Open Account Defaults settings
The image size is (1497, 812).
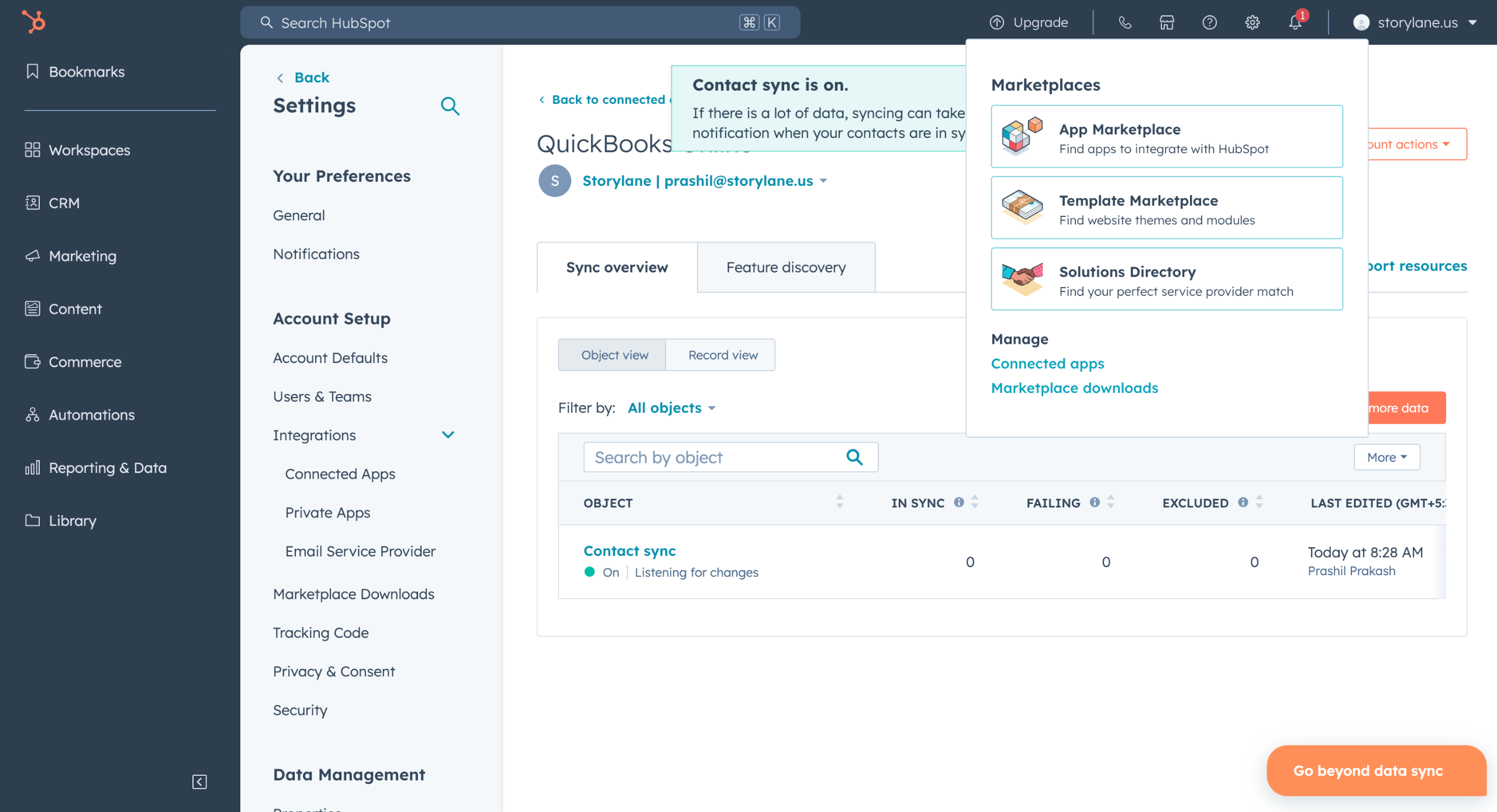pos(330,358)
